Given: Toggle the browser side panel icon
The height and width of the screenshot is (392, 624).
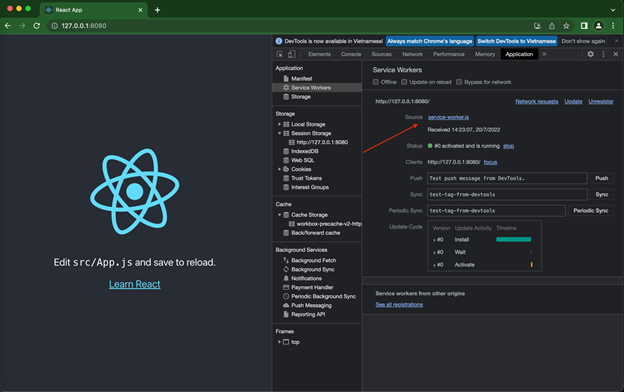Looking at the screenshot, I should [x=584, y=26].
